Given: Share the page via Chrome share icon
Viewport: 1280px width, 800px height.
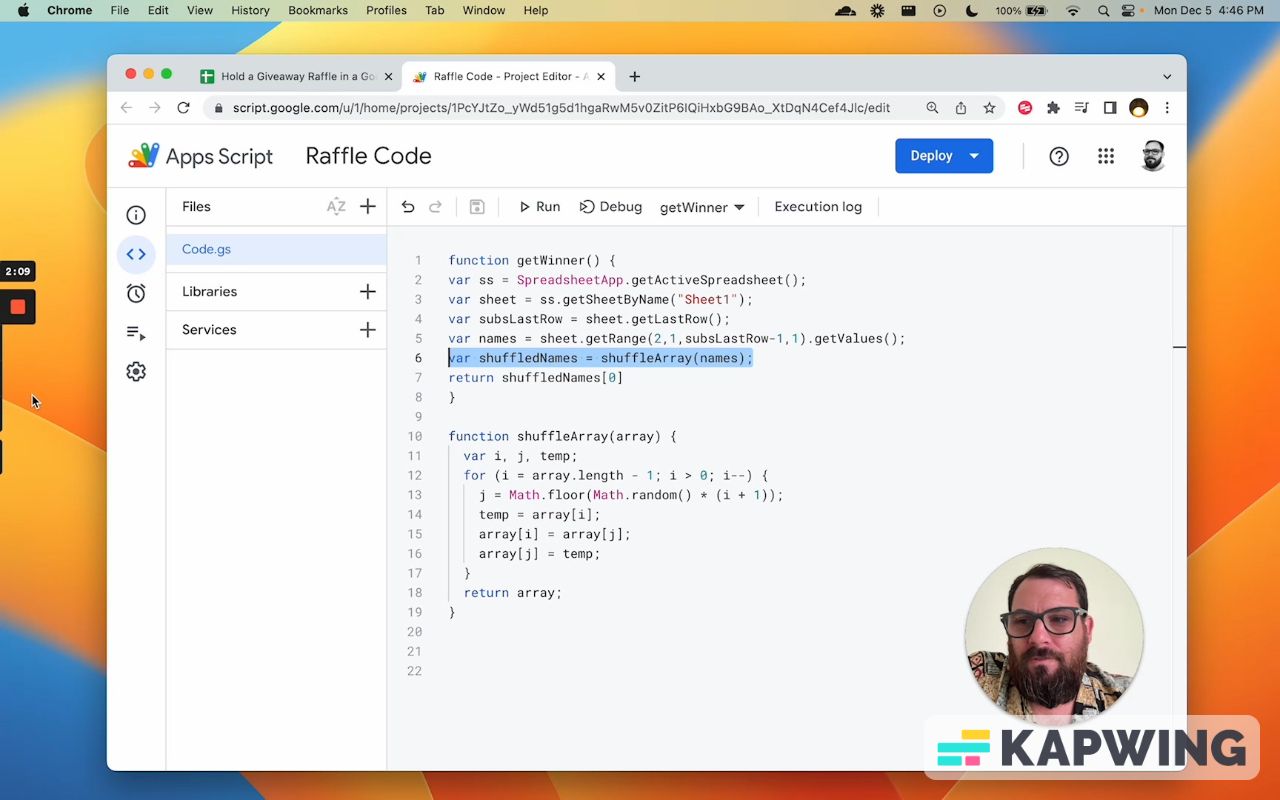Looking at the screenshot, I should click(961, 108).
